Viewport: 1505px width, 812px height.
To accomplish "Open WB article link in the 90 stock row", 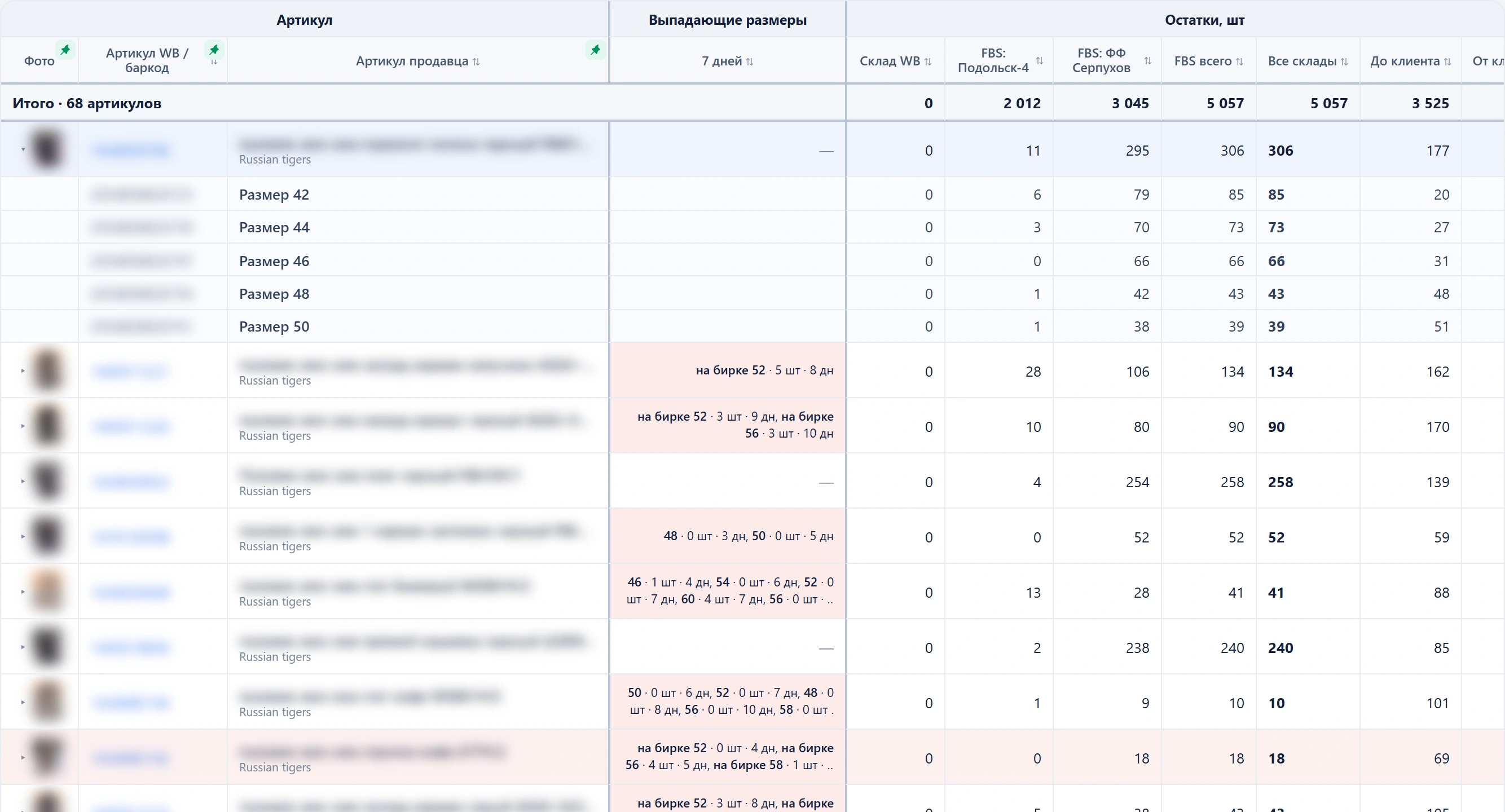I will [131, 427].
